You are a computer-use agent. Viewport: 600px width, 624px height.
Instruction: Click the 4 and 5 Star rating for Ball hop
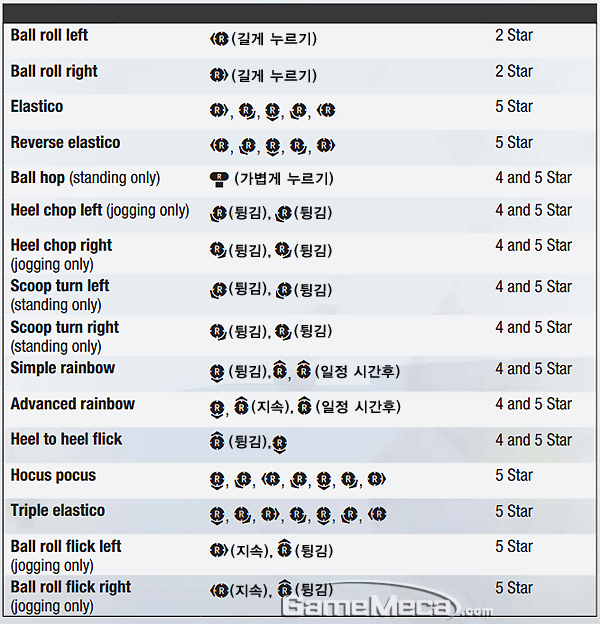tap(533, 178)
